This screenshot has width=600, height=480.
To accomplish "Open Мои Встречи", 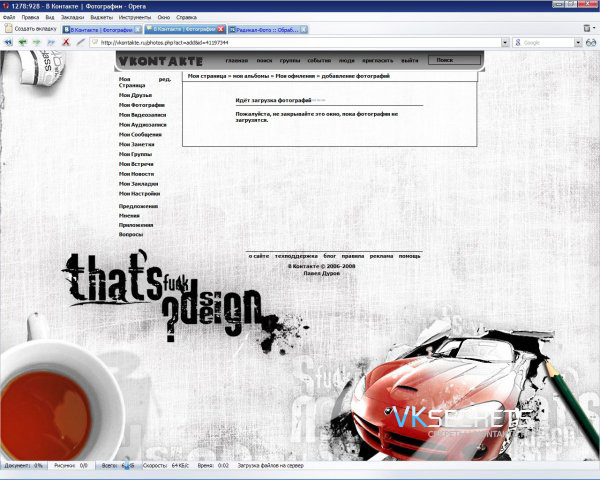I will tap(136, 164).
